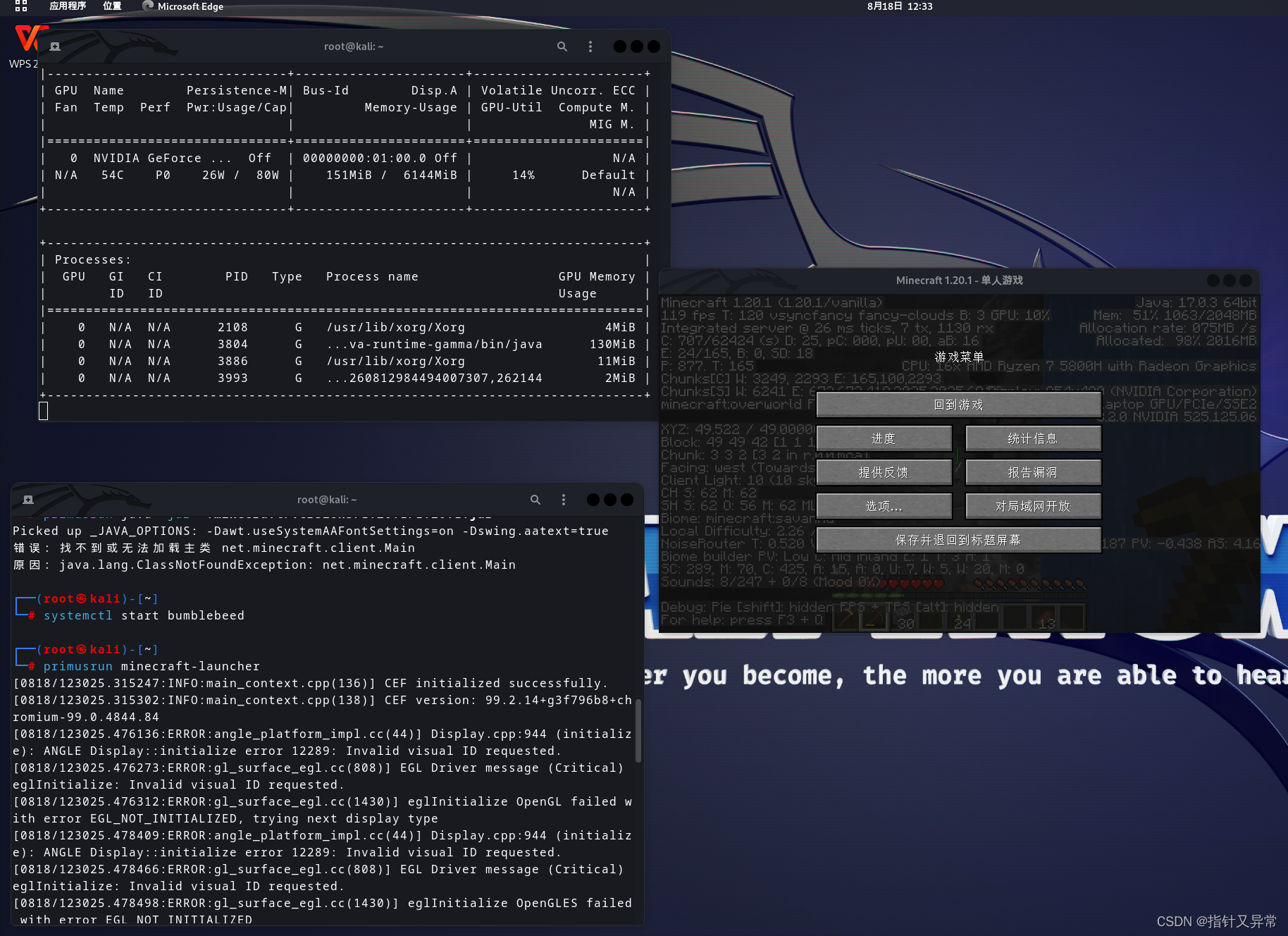Click '151MiB / 6144MiB' memory usage text
Viewport: 1288px width, 936px height.
pos(391,175)
